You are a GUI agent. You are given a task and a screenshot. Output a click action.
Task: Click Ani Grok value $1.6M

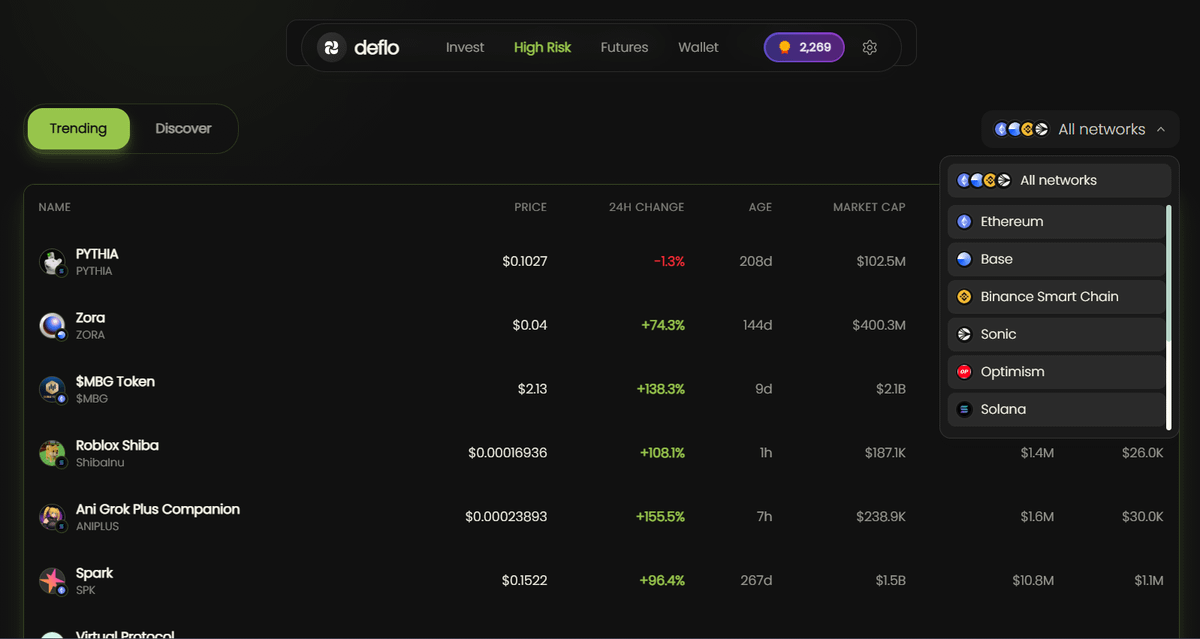(1037, 517)
